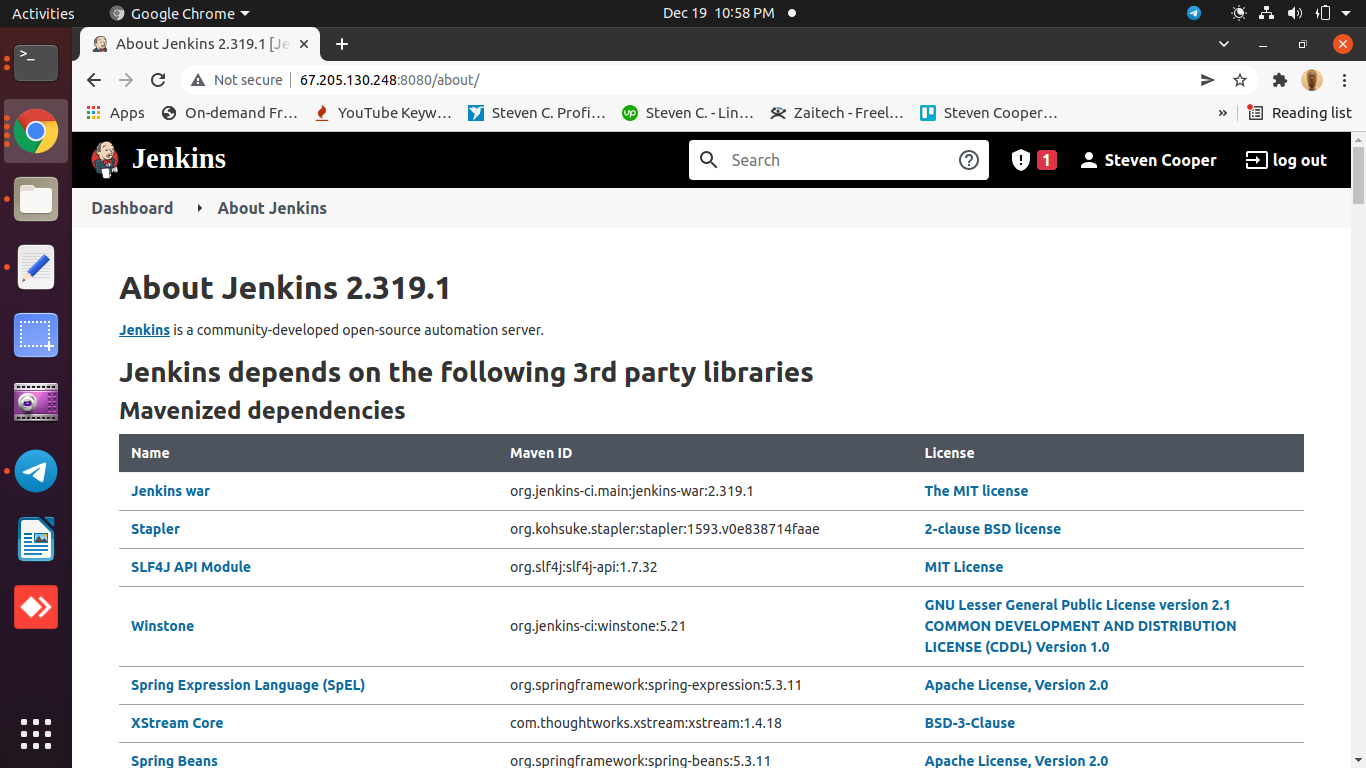Open Terminal from the Ubuntu dock
This screenshot has width=1366, height=768.
36,63
